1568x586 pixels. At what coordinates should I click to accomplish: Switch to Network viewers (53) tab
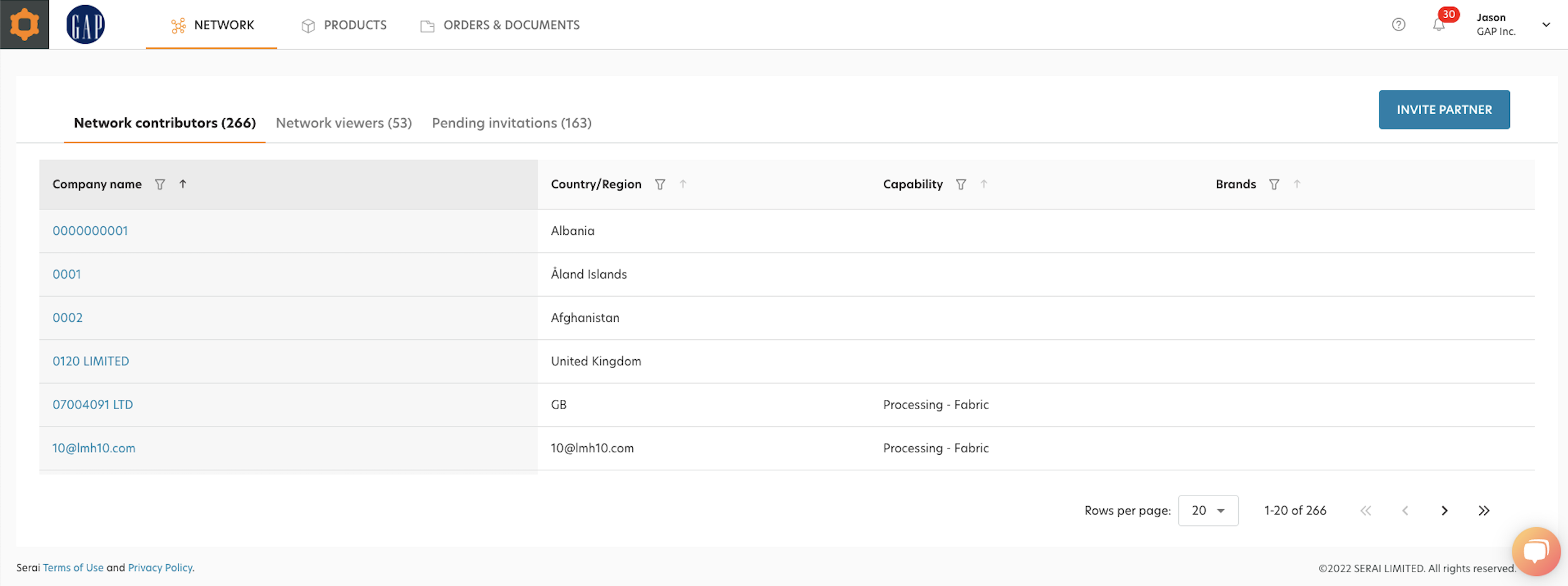point(344,123)
